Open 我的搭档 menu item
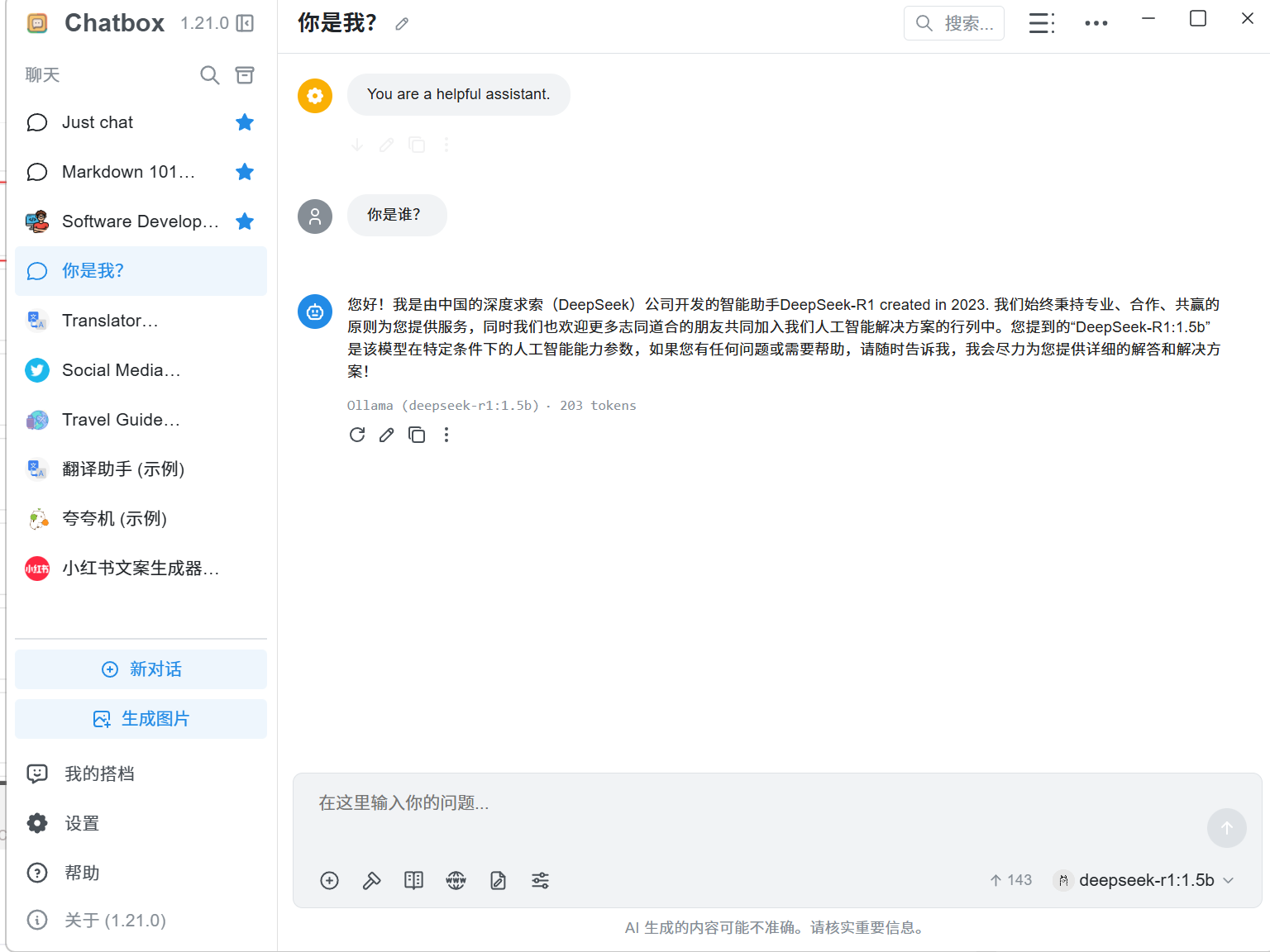Screen dimensions: 1270x952 point(141,773)
